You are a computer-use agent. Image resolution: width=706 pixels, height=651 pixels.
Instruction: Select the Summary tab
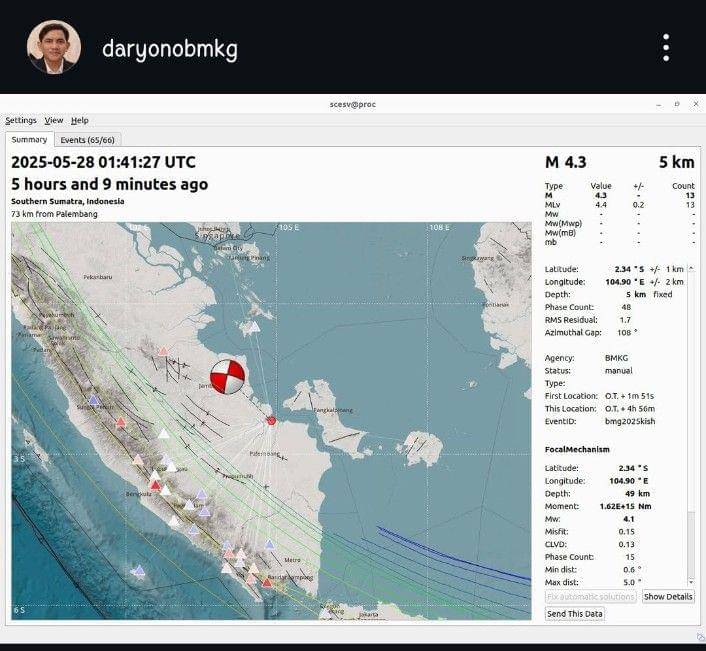coord(29,140)
